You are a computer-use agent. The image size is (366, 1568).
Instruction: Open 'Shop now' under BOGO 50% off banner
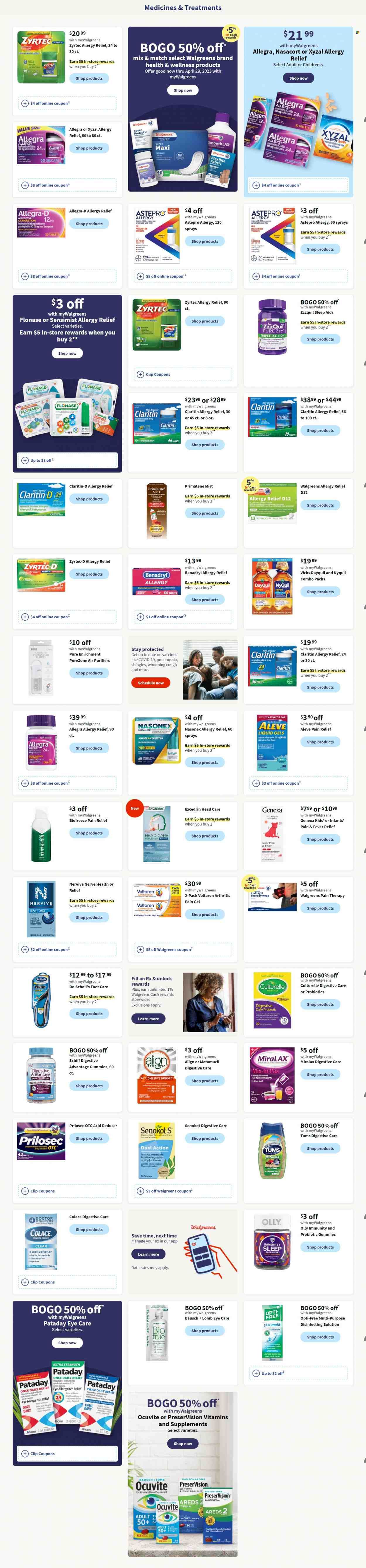click(x=183, y=90)
